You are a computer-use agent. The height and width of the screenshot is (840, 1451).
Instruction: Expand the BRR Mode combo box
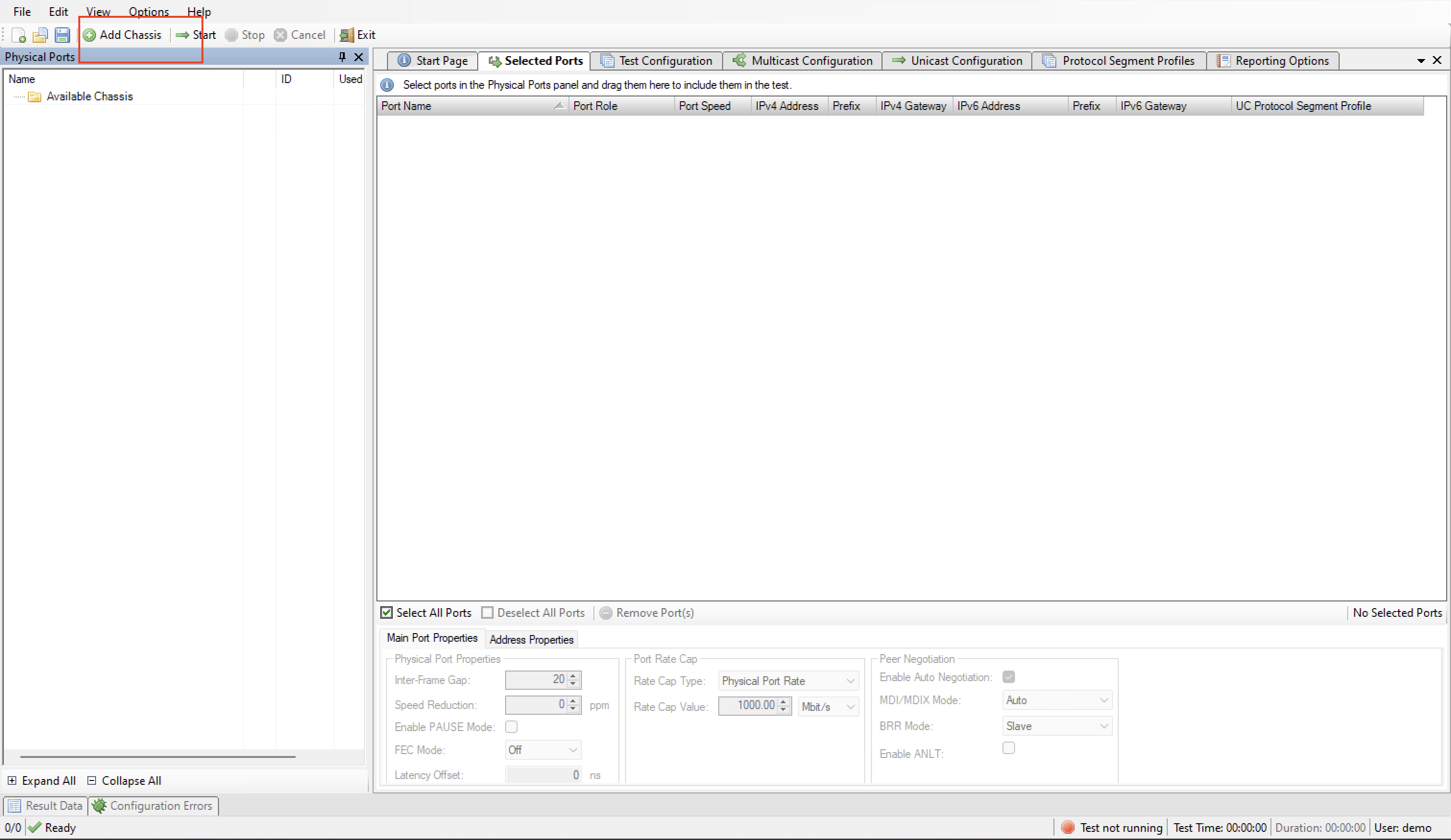(1057, 726)
